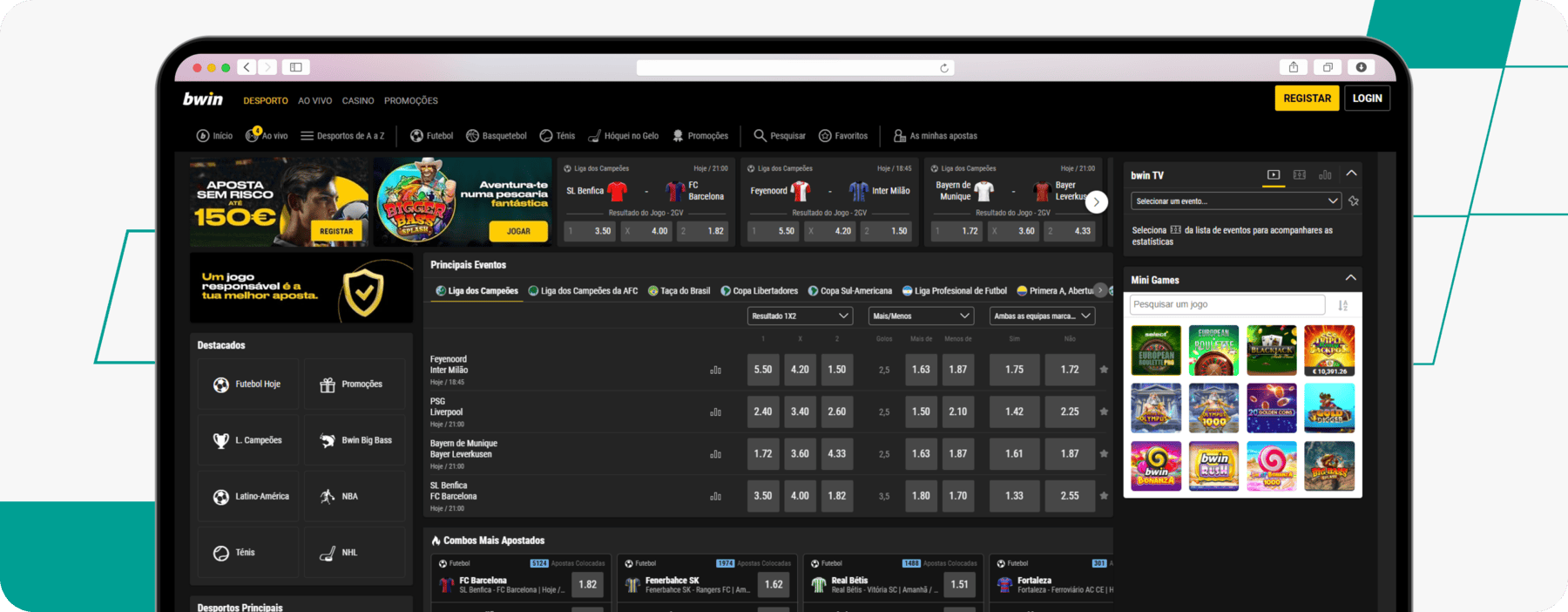Sort Mini Games alphabetically

click(x=1343, y=305)
